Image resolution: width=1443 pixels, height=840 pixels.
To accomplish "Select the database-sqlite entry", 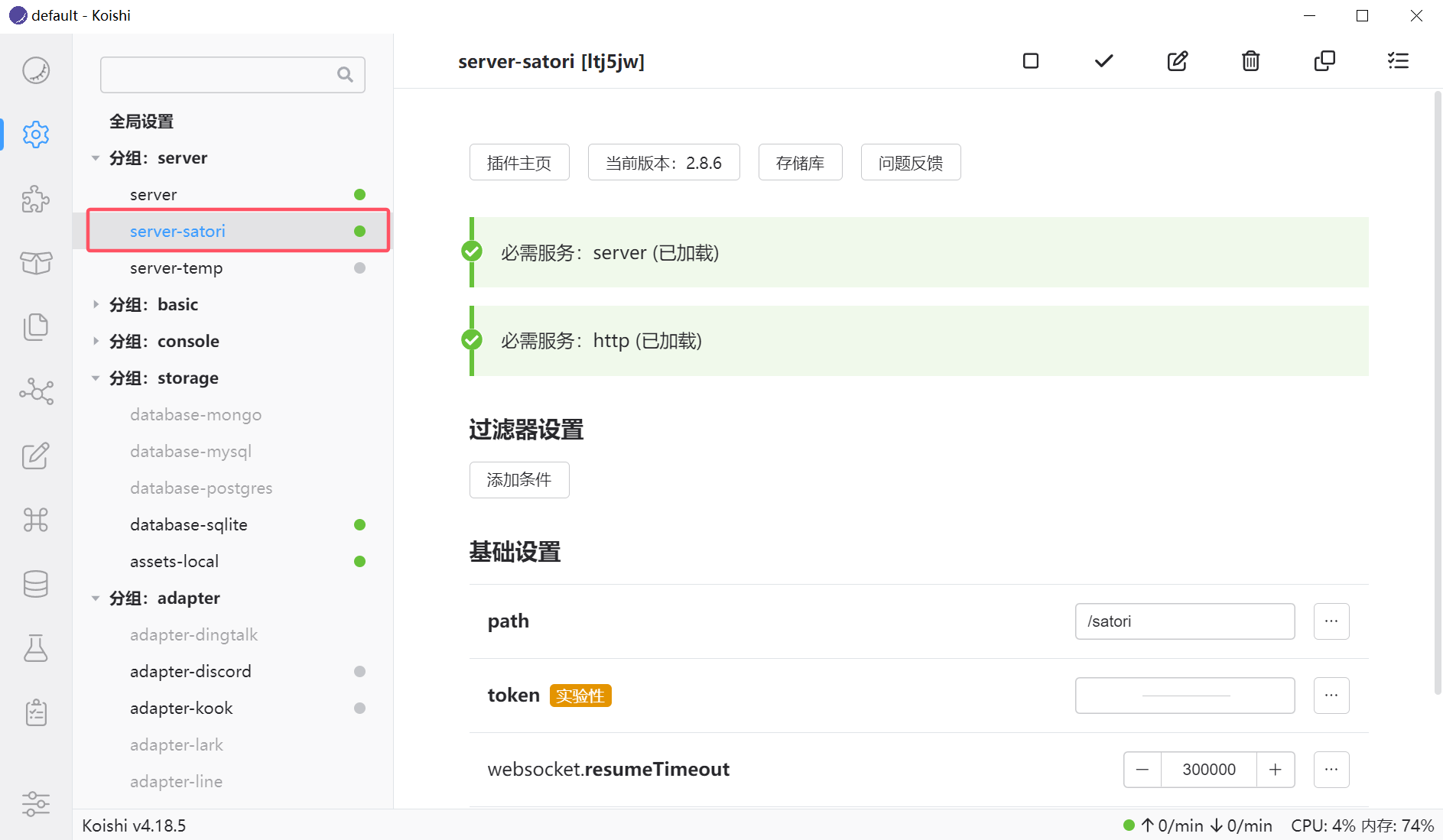I will pyautogui.click(x=232, y=525).
